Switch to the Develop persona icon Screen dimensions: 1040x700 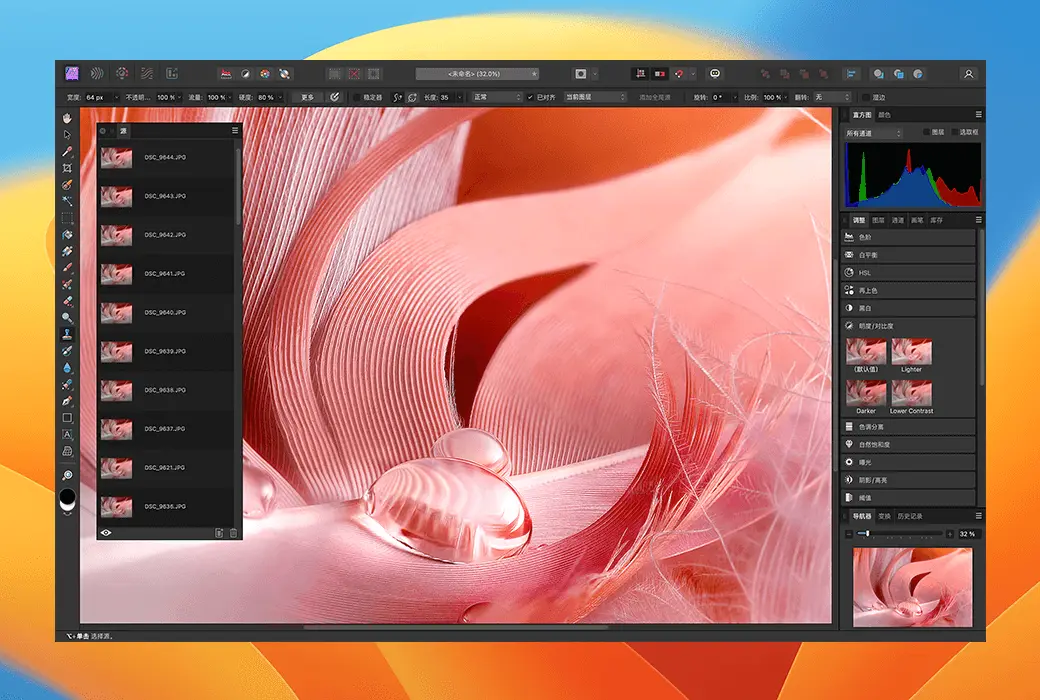click(122, 74)
